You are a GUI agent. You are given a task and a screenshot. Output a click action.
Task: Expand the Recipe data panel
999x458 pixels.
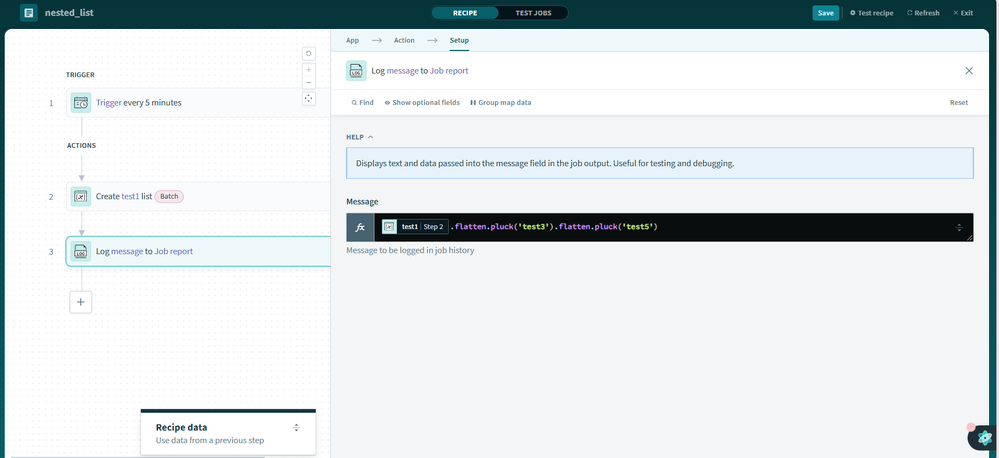pos(296,427)
